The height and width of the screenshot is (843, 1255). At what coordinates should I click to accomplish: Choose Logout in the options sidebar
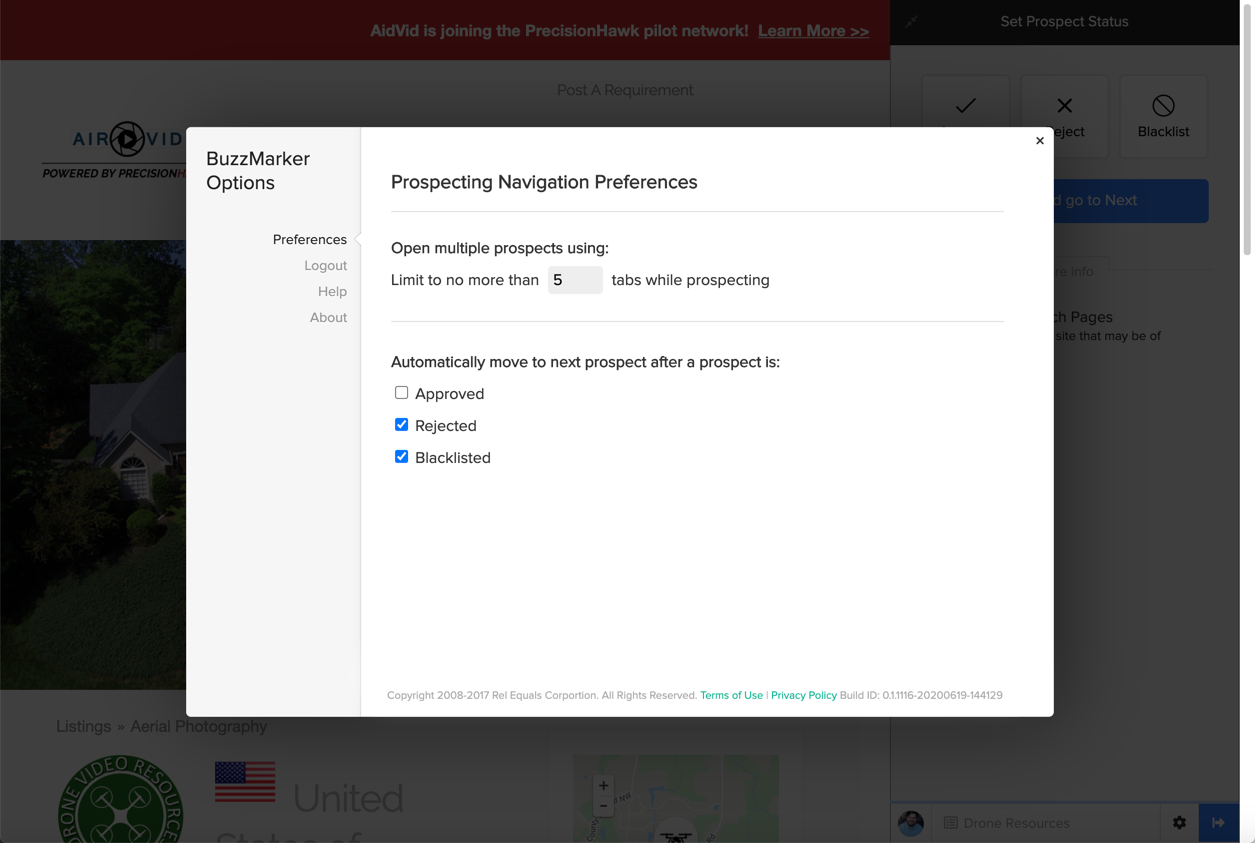(x=325, y=266)
